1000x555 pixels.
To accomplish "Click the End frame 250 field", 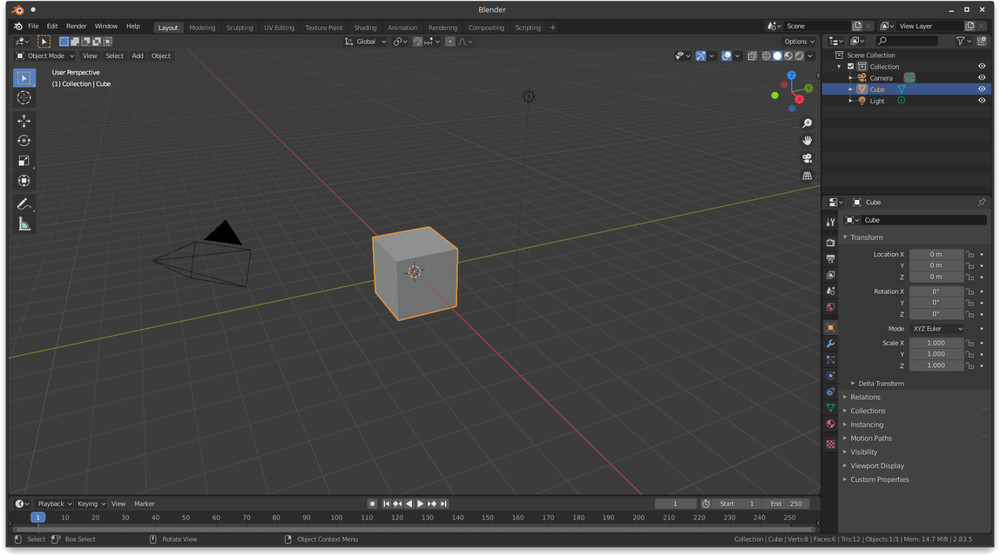I will pos(786,504).
